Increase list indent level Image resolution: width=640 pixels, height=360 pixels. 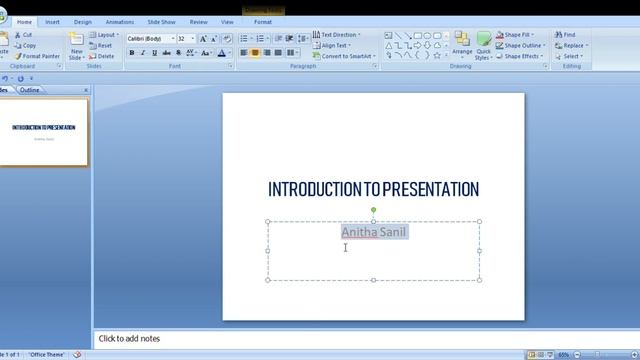coord(289,38)
